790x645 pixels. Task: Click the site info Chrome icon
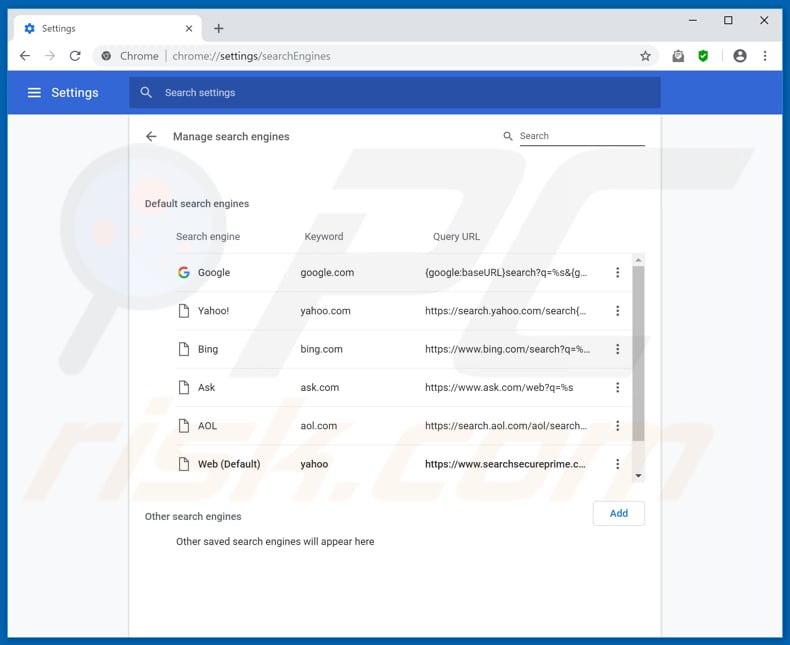[x=106, y=56]
